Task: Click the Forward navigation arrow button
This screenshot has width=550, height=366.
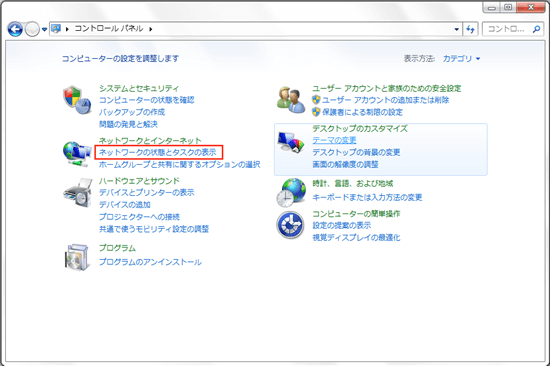Action: tap(32, 29)
